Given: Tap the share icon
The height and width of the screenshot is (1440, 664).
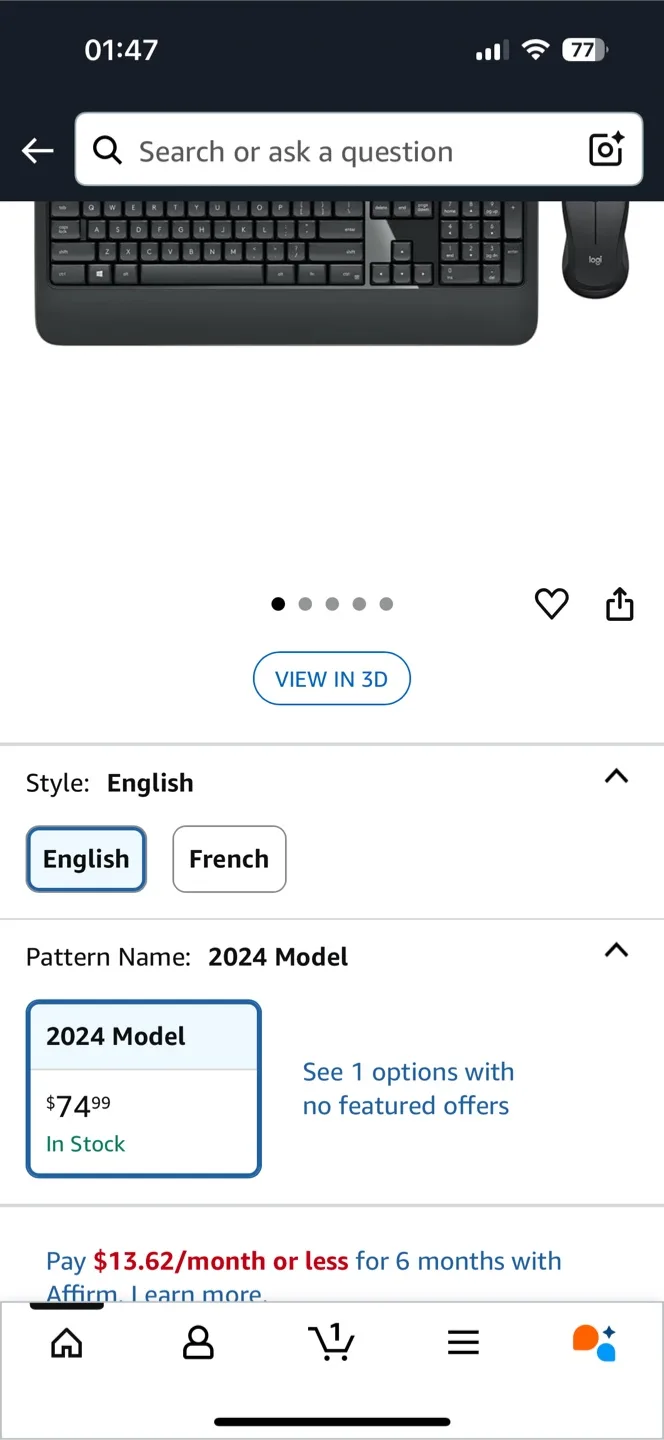Looking at the screenshot, I should coord(619,604).
